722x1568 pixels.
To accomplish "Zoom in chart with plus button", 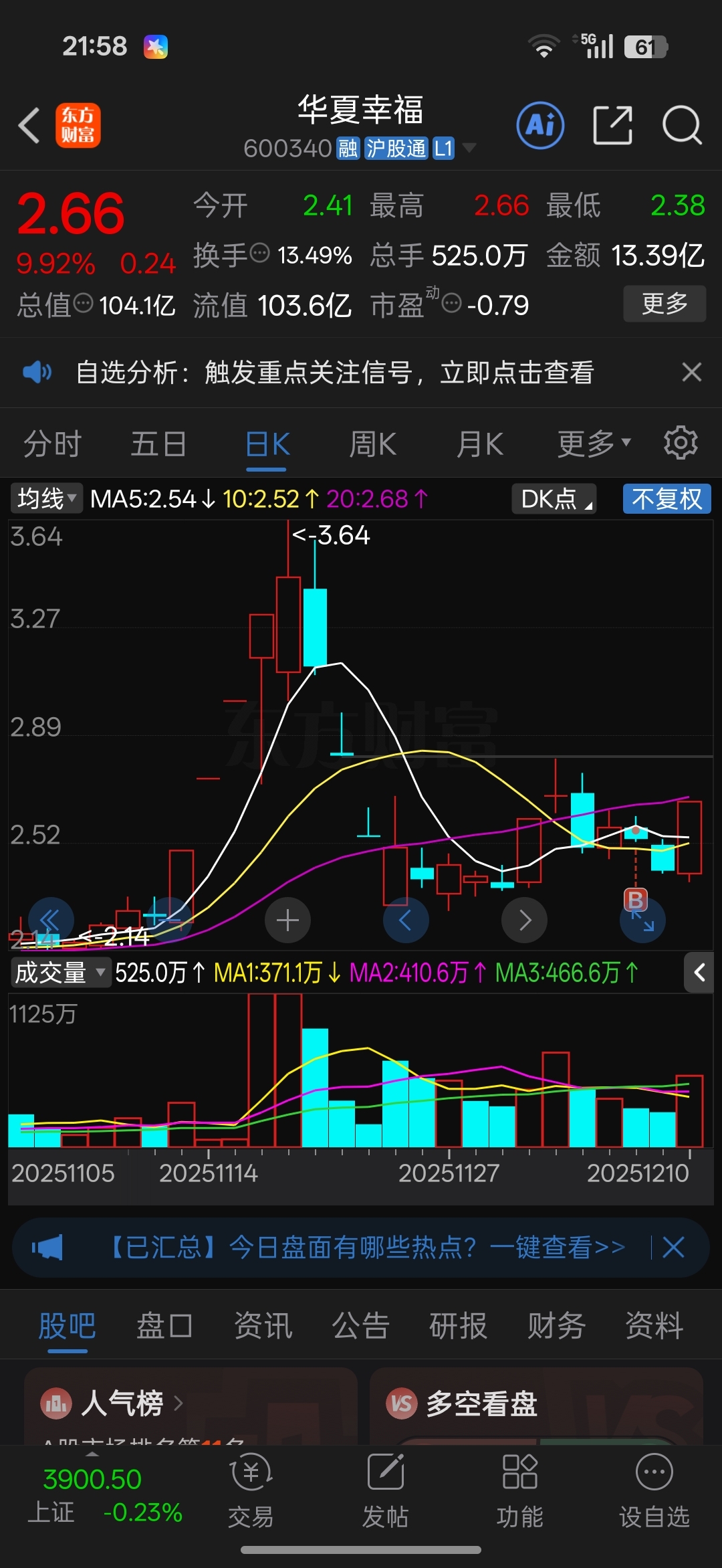I will 287,920.
